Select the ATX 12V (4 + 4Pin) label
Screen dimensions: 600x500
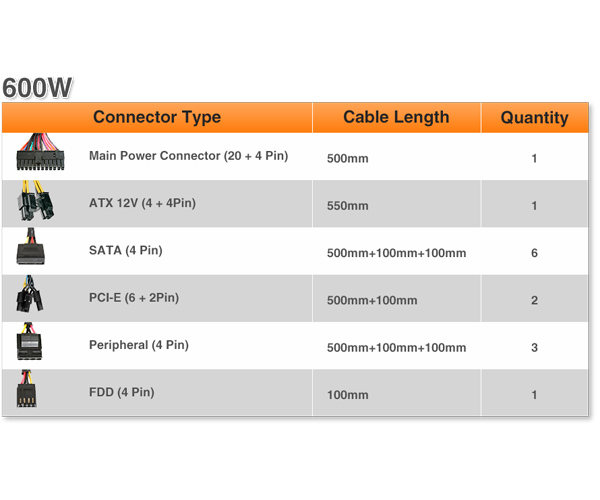142,203
